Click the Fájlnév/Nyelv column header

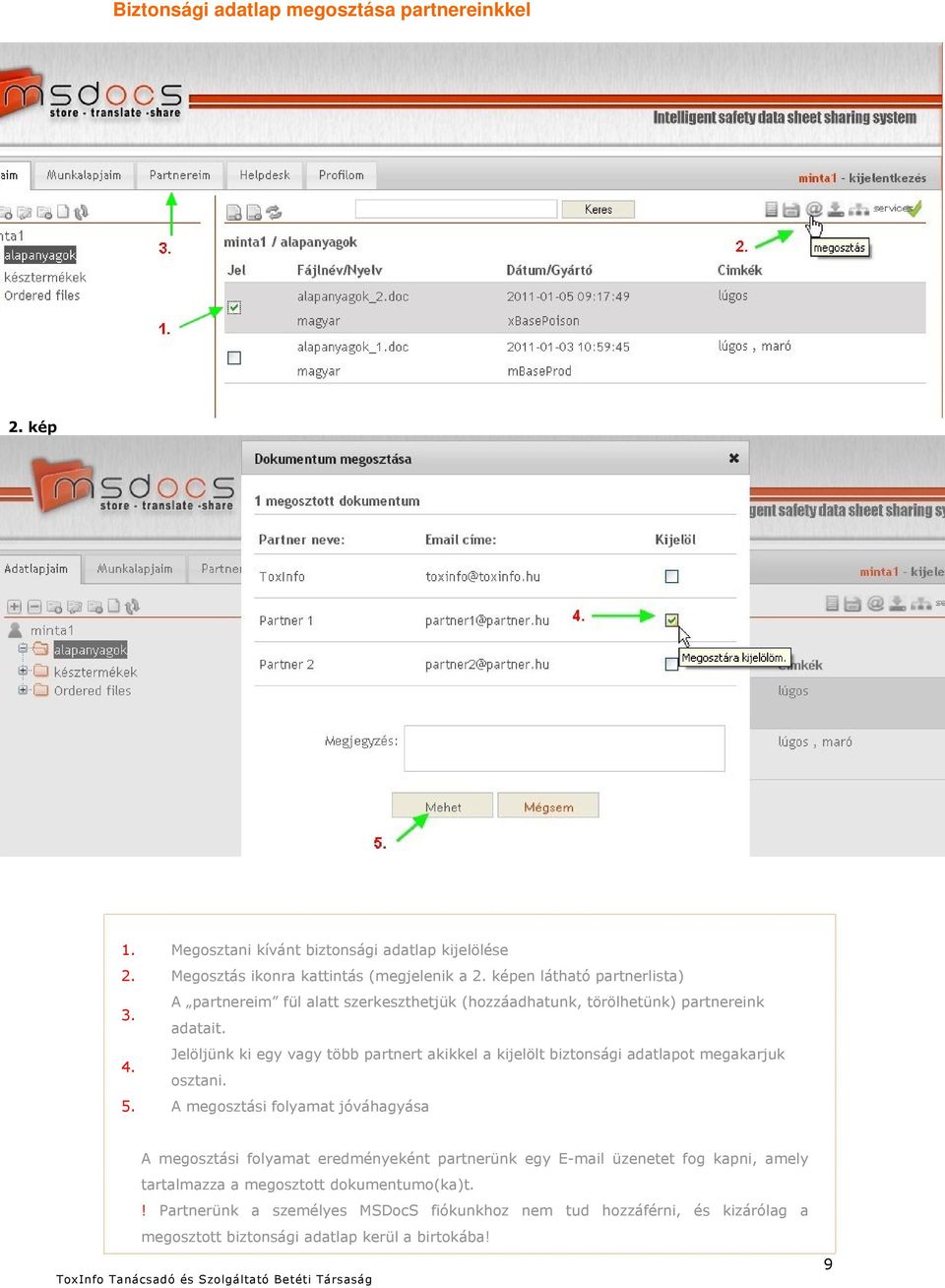pyautogui.click(x=340, y=270)
